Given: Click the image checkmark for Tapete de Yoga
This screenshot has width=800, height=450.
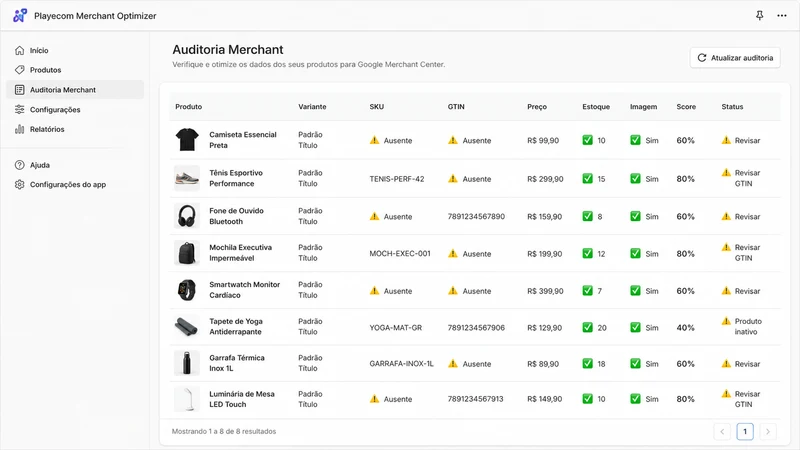Looking at the screenshot, I should pos(635,327).
